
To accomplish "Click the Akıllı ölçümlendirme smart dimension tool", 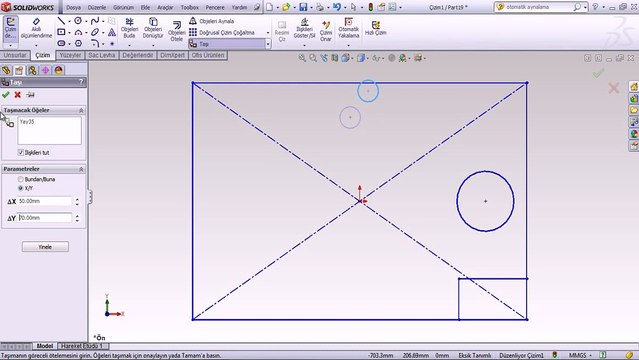I will click(36, 28).
